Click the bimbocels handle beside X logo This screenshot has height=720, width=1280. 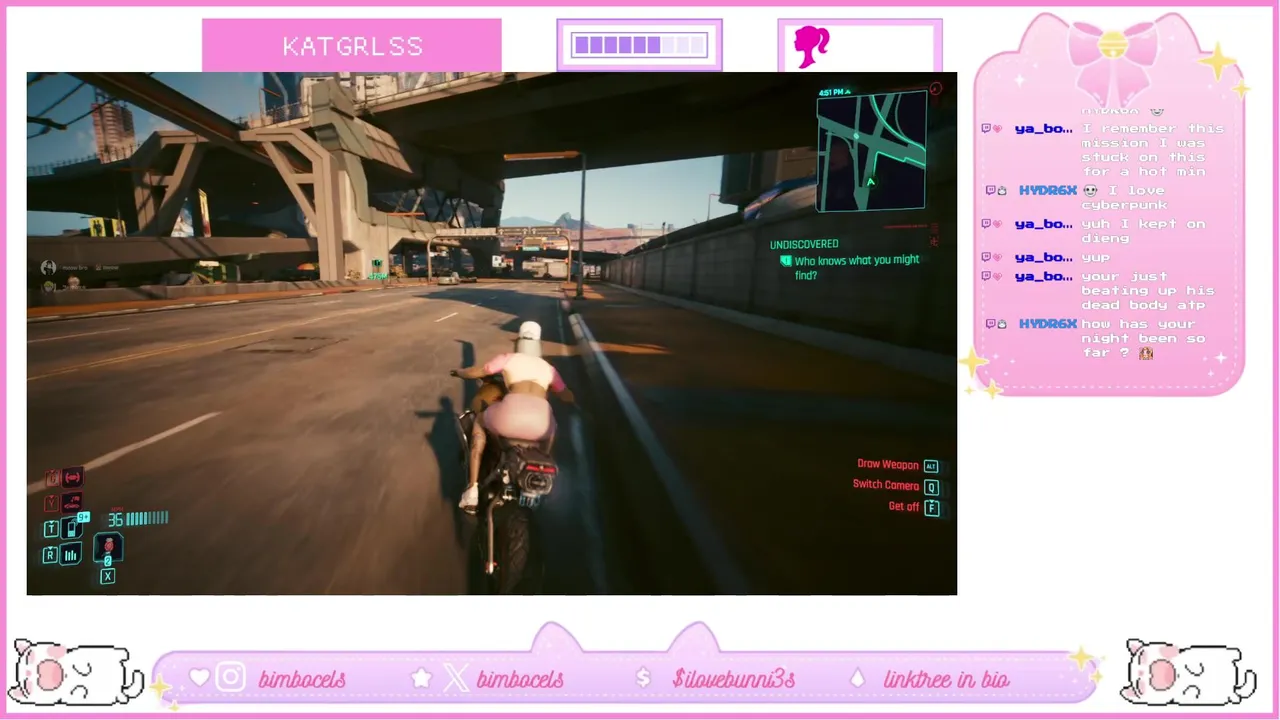coord(520,679)
